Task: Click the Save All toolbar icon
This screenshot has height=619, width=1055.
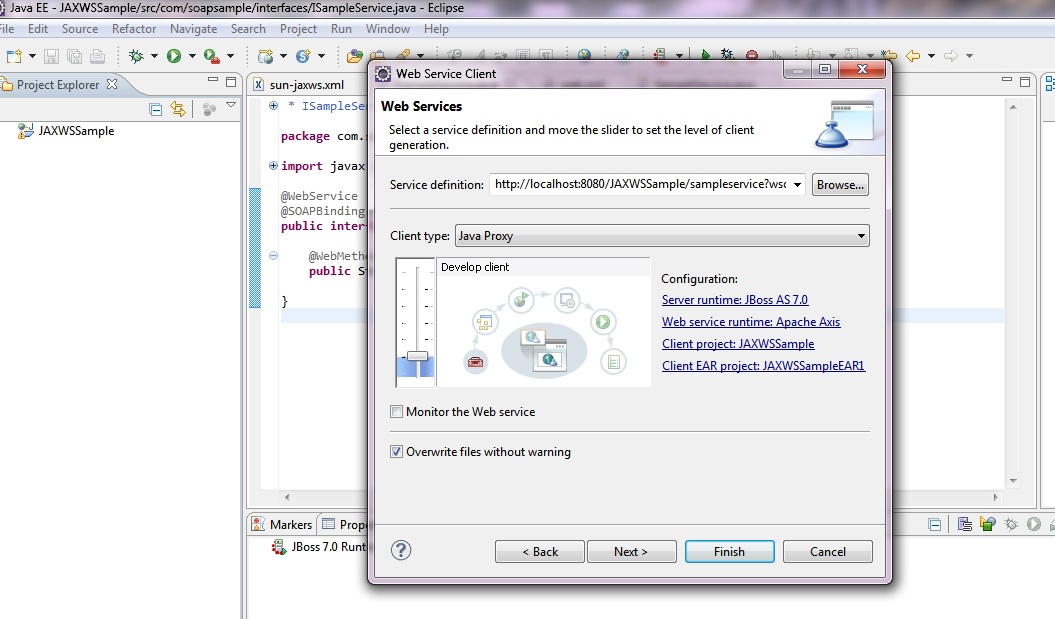Action: [74, 56]
